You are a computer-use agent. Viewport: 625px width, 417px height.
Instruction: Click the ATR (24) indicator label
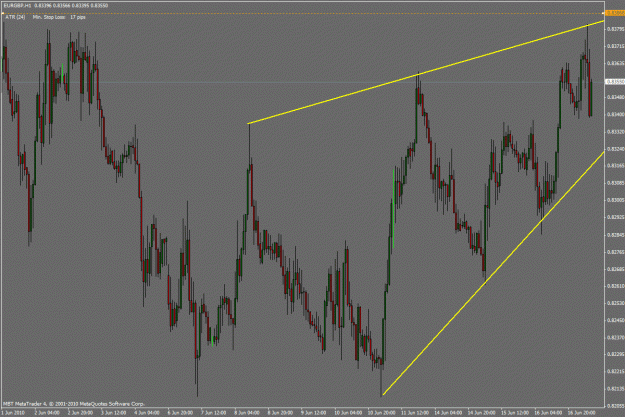(x=16, y=17)
